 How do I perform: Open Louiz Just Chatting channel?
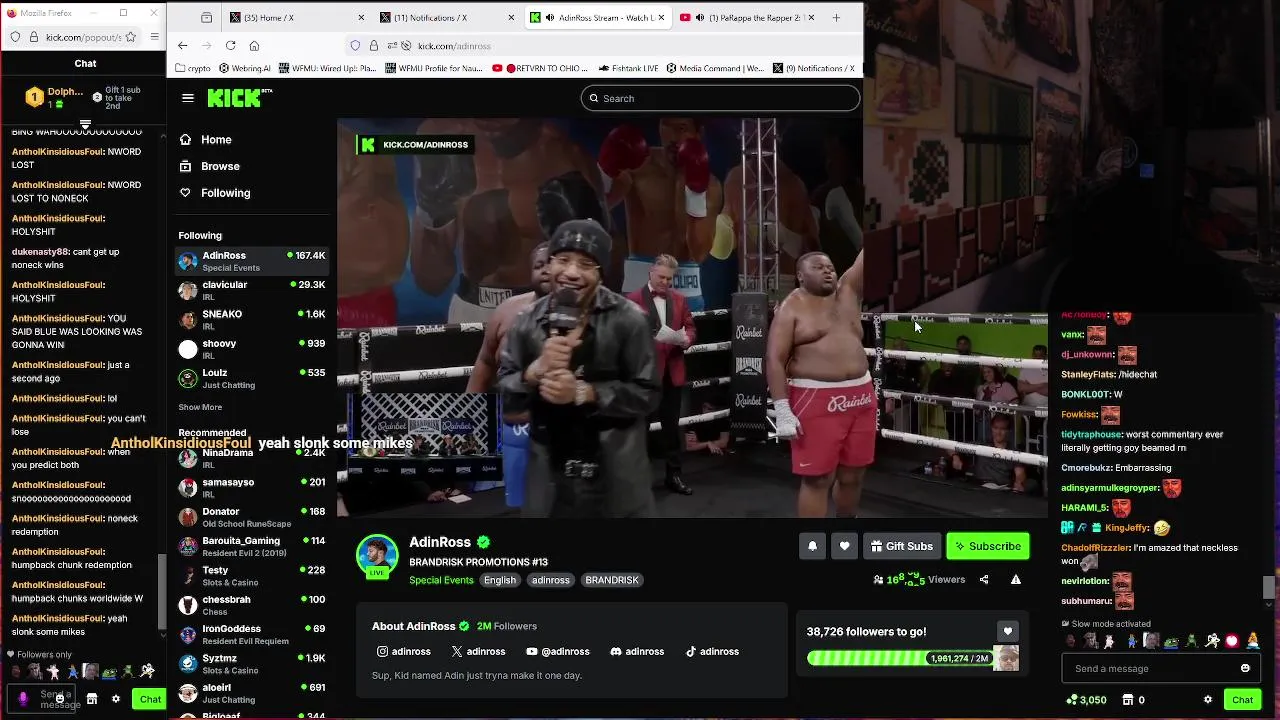point(252,378)
